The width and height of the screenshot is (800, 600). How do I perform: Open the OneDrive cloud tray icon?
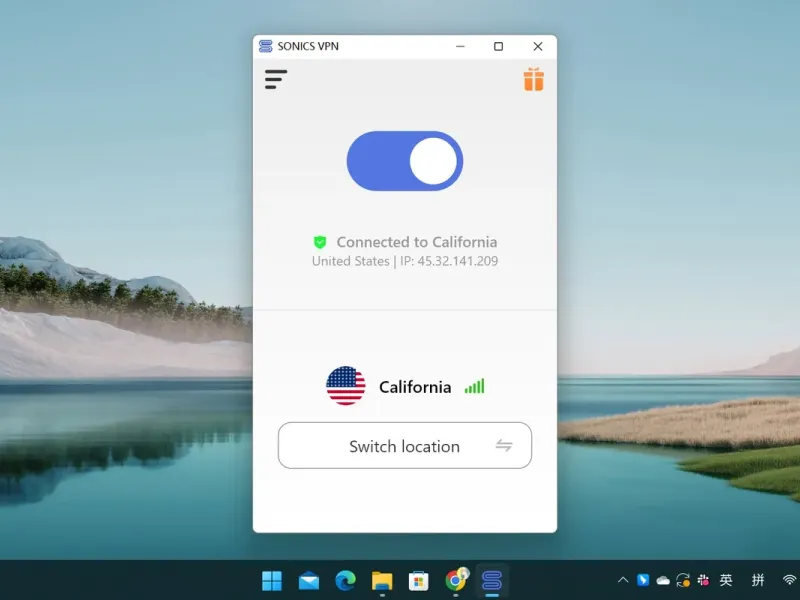coord(663,581)
